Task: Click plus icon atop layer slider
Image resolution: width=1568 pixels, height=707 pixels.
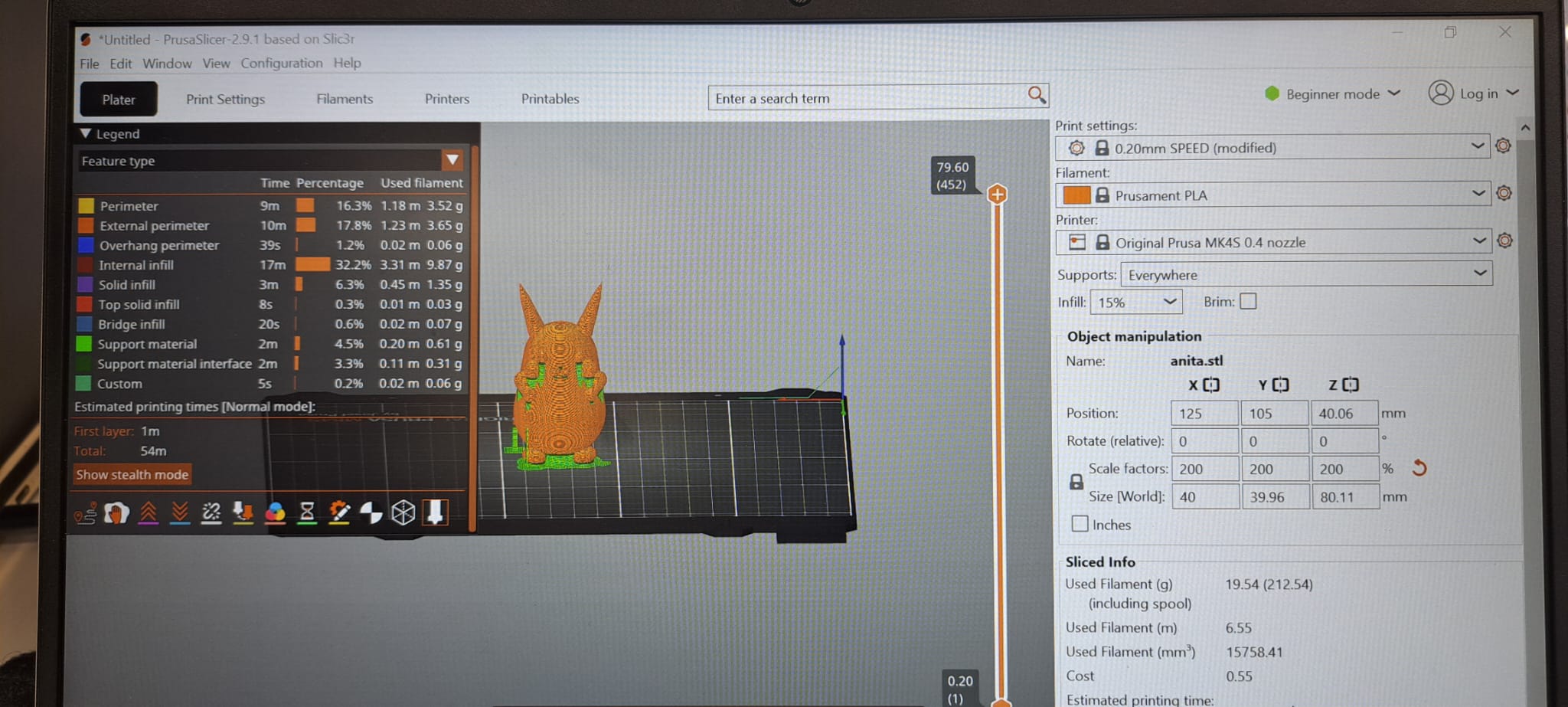Action: (x=997, y=195)
